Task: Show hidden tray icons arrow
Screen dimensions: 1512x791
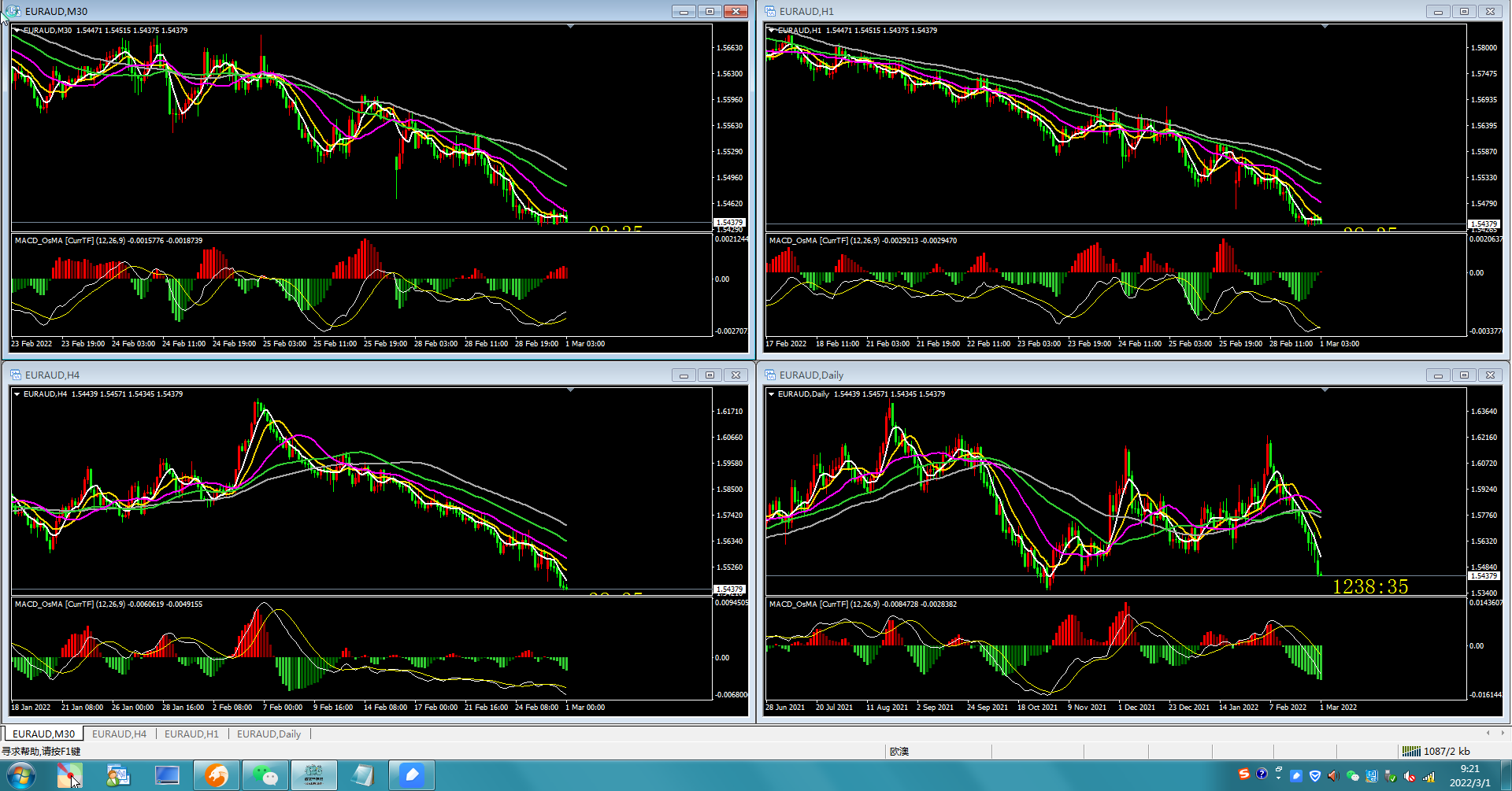Action: point(1279,774)
